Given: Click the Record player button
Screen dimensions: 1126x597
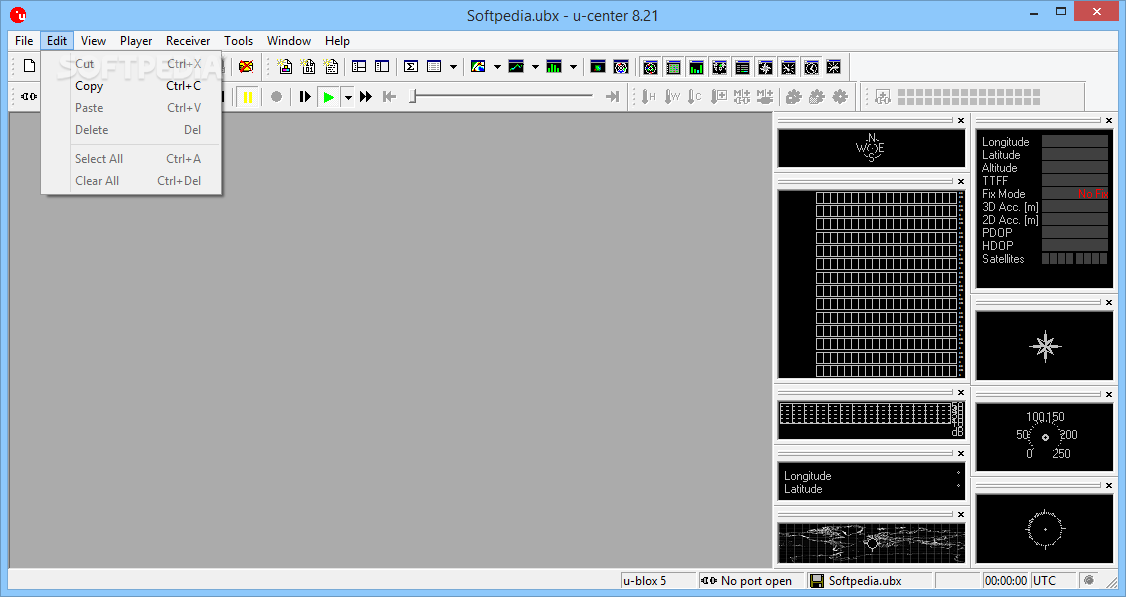Looking at the screenshot, I should [x=276, y=96].
